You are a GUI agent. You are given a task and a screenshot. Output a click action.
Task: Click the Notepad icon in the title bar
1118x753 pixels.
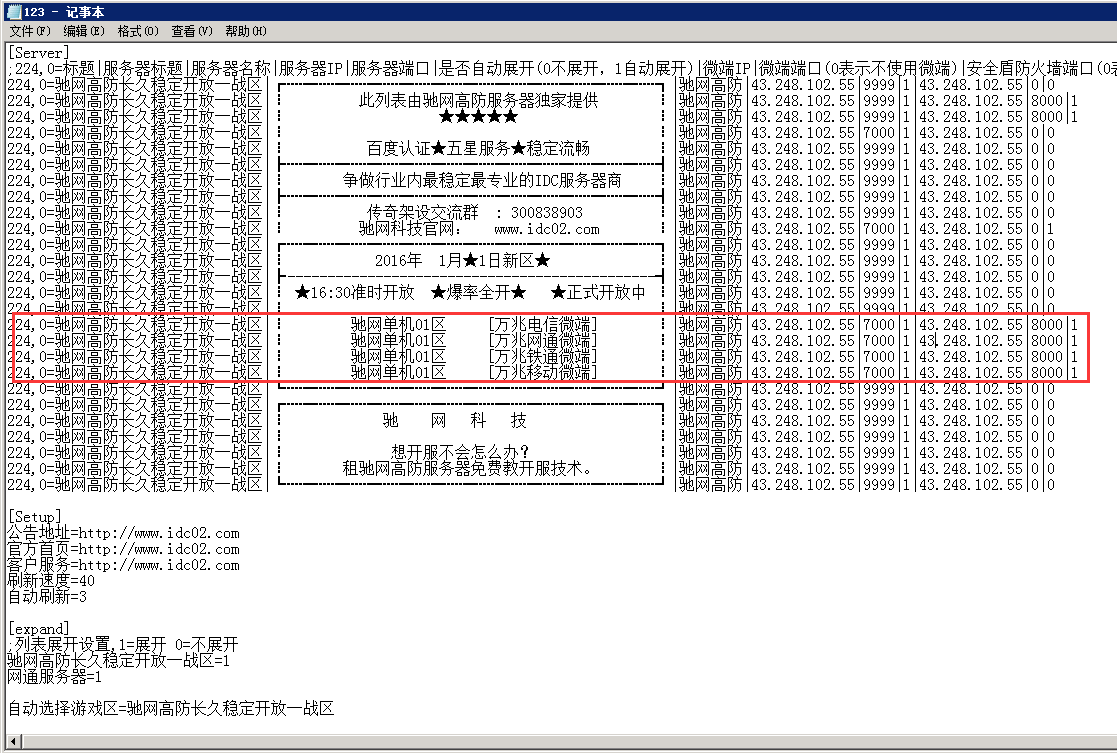(14, 11)
